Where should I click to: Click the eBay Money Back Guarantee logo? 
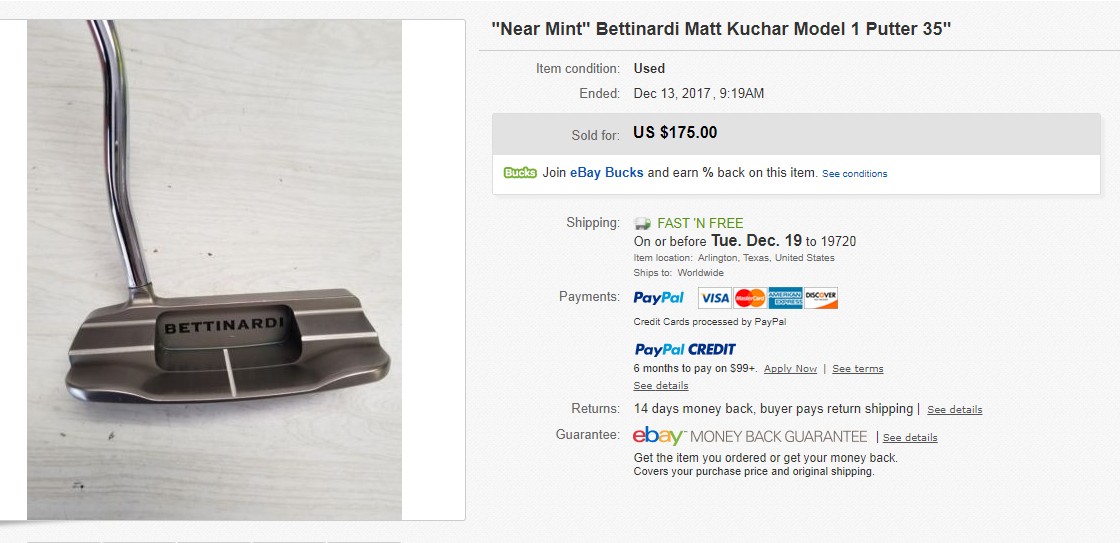tap(750, 436)
